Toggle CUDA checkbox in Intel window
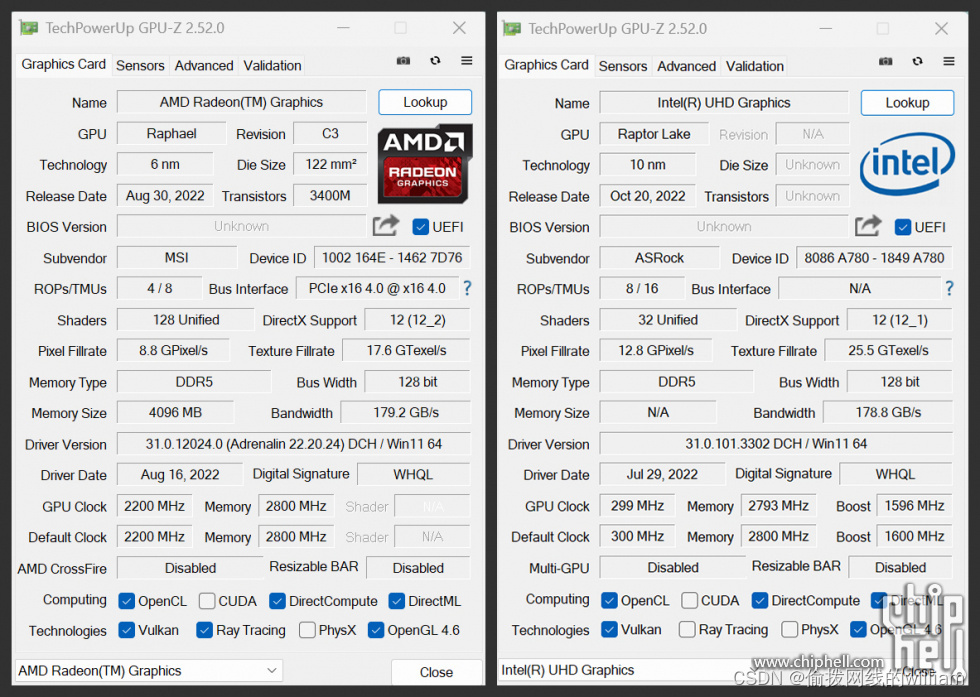 689,601
